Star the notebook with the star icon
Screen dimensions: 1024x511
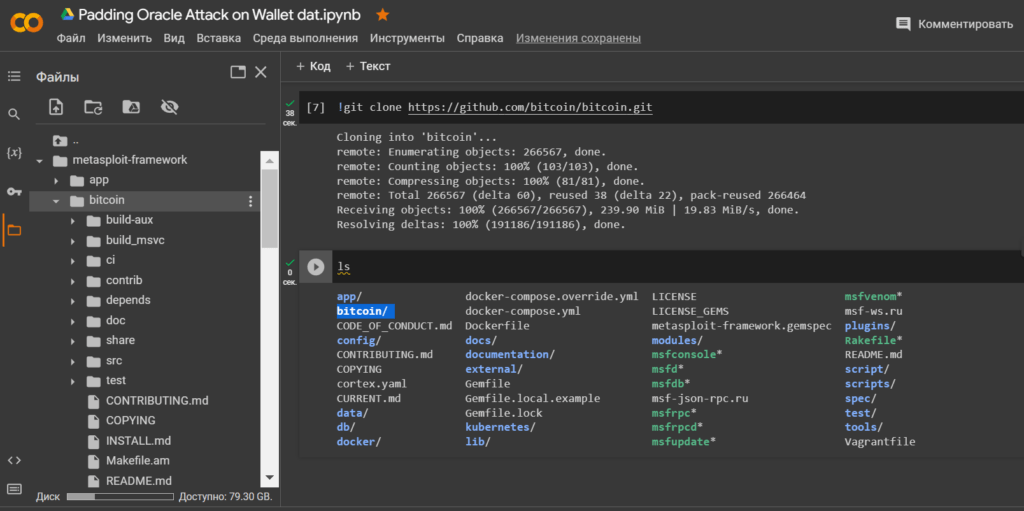pos(383,14)
